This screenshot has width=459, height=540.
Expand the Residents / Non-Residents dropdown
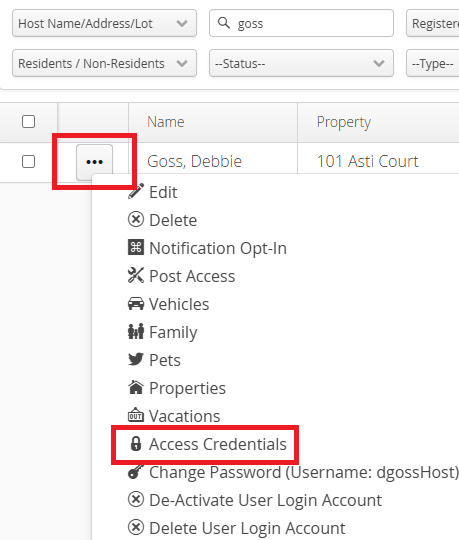click(104, 63)
